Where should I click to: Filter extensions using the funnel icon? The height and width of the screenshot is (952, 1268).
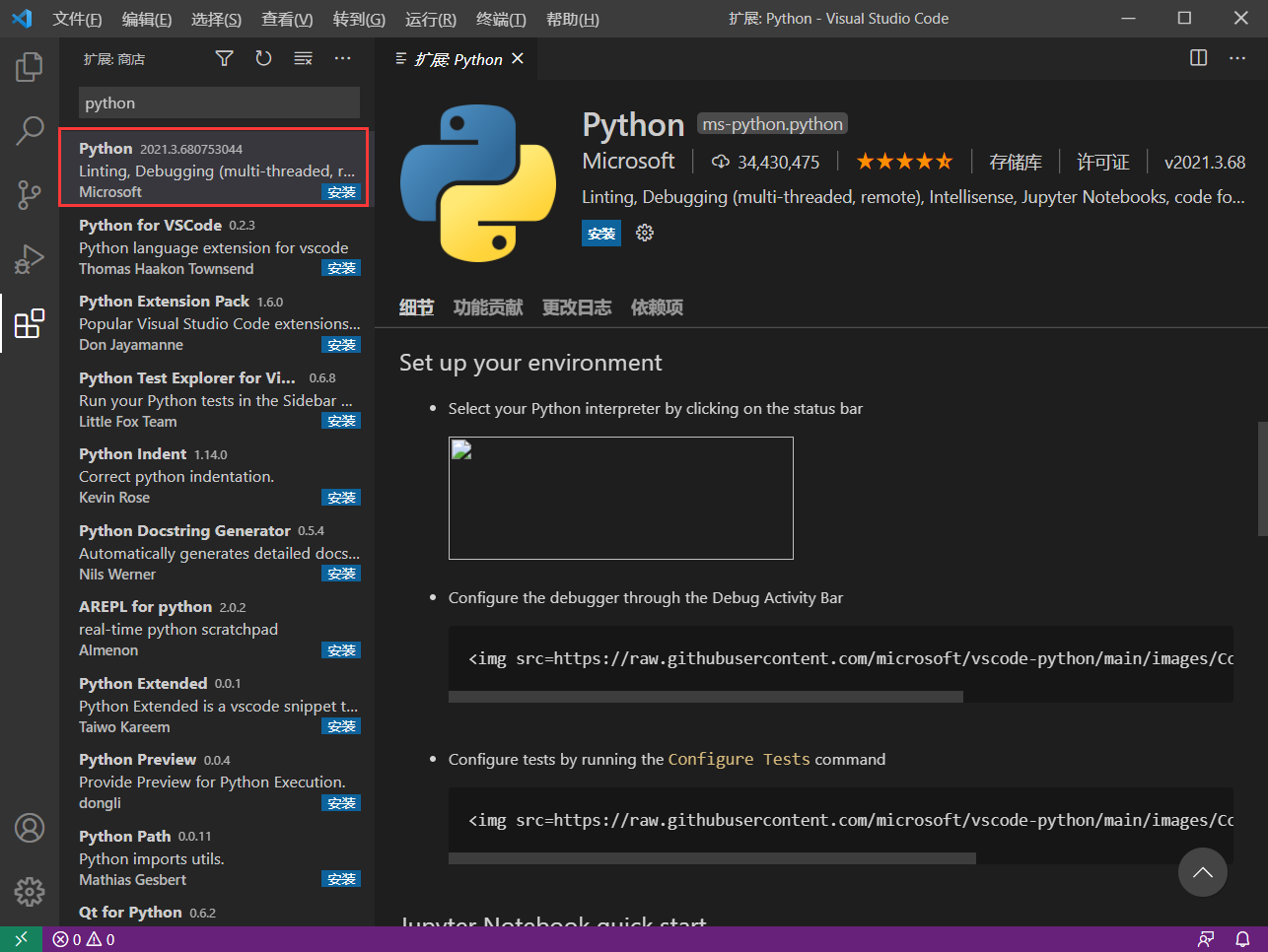click(x=224, y=58)
